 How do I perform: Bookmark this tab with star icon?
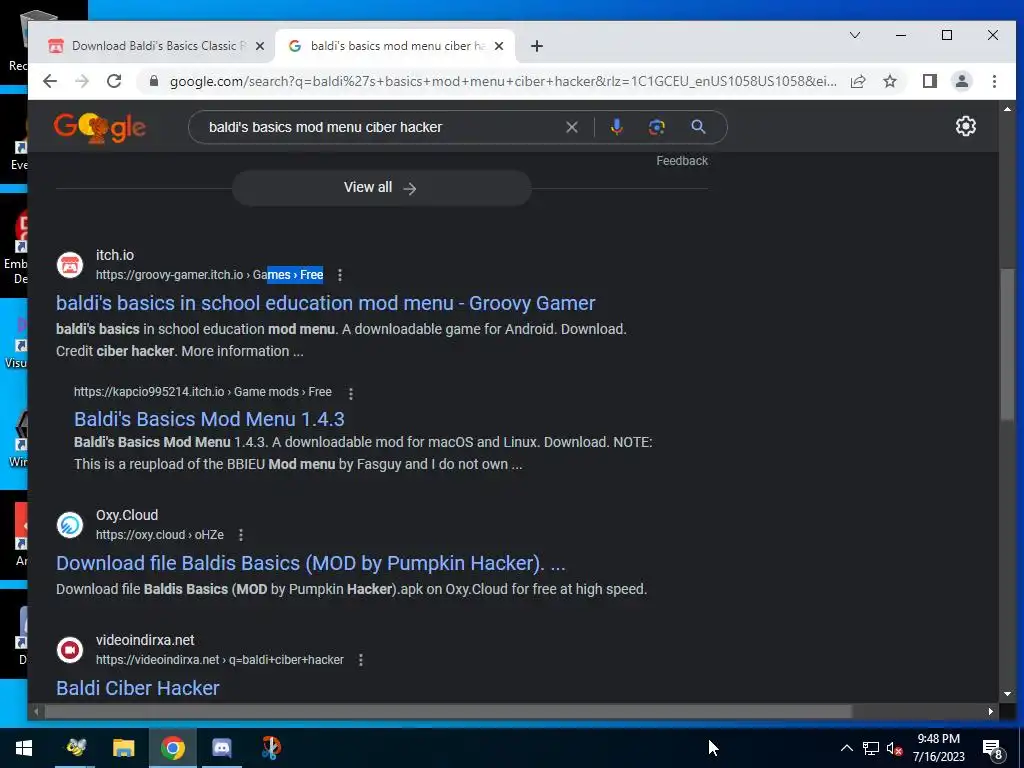coord(889,81)
